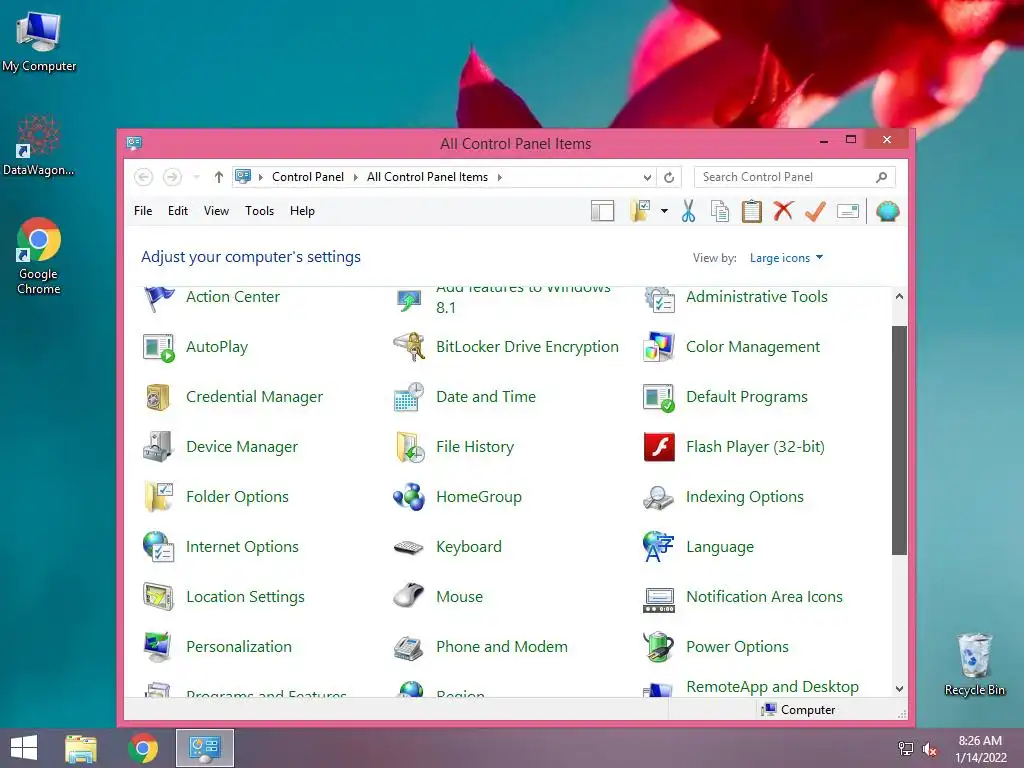Image resolution: width=1024 pixels, height=768 pixels.
Task: Click the Search Control Panel field
Action: click(x=794, y=177)
